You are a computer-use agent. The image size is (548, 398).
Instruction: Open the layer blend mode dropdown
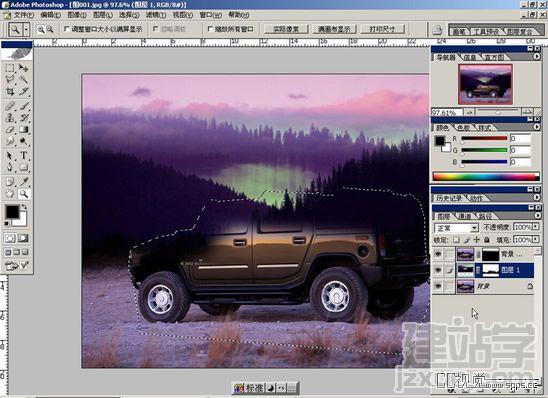pos(456,228)
